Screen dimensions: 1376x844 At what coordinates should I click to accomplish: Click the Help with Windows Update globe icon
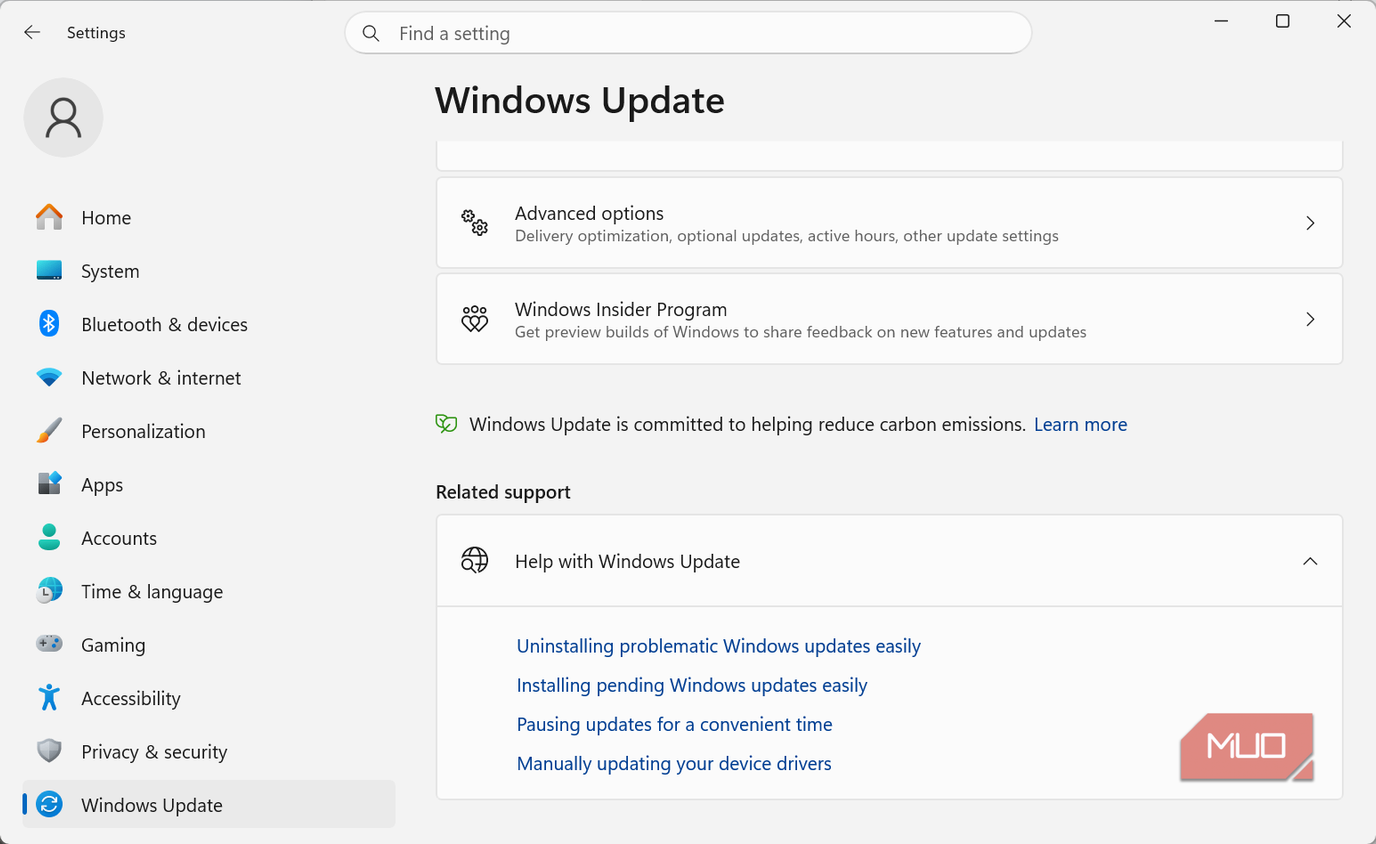click(x=474, y=561)
